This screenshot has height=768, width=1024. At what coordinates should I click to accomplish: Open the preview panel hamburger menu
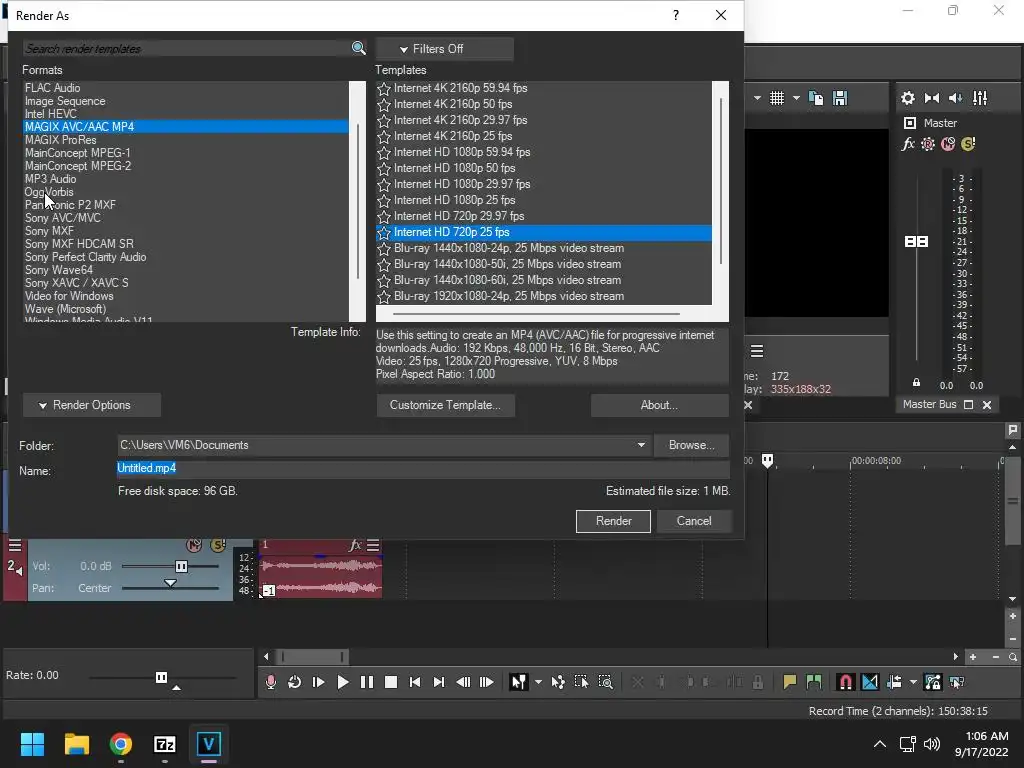pos(757,351)
